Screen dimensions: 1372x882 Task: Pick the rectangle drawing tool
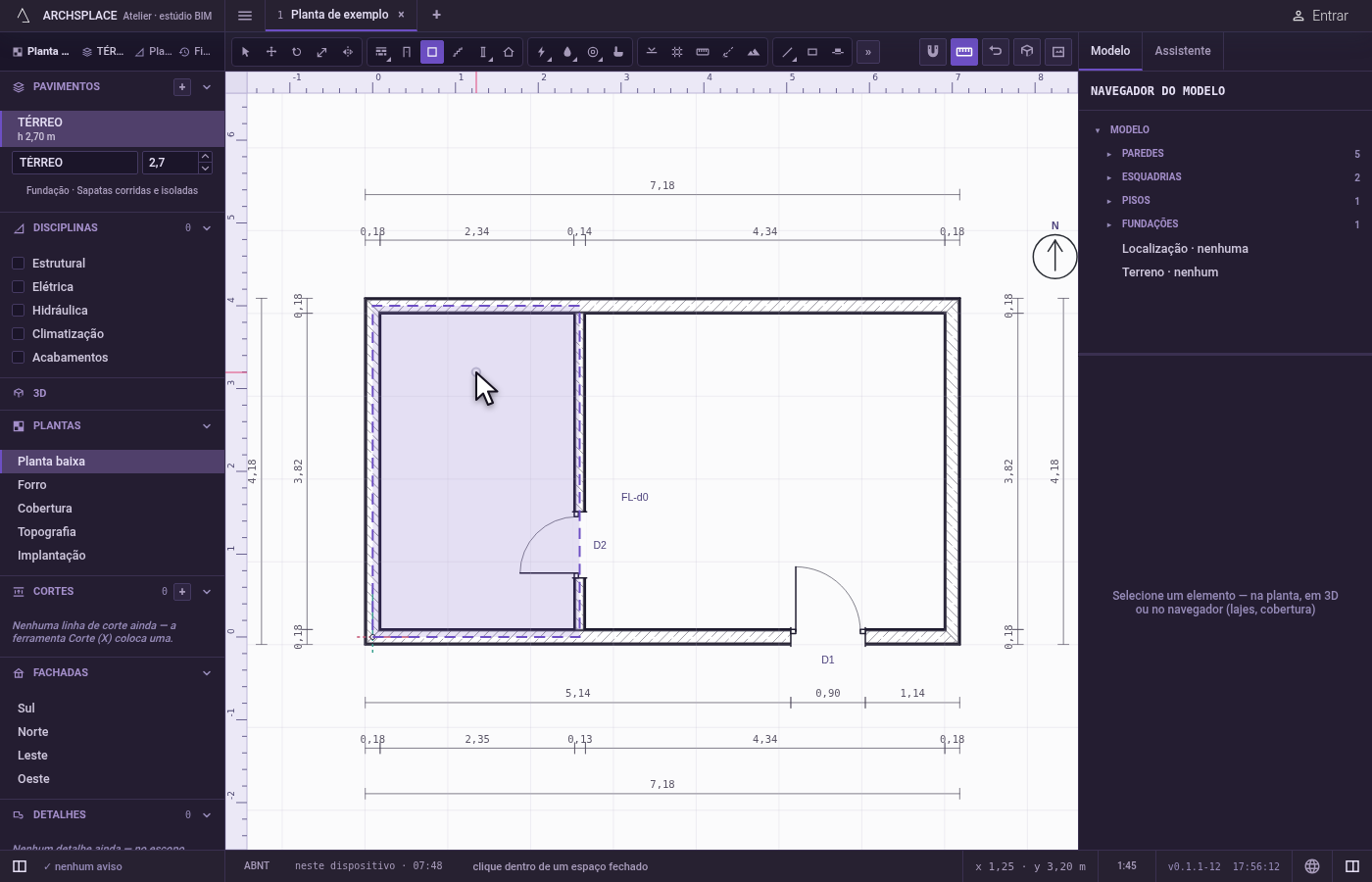click(x=812, y=52)
